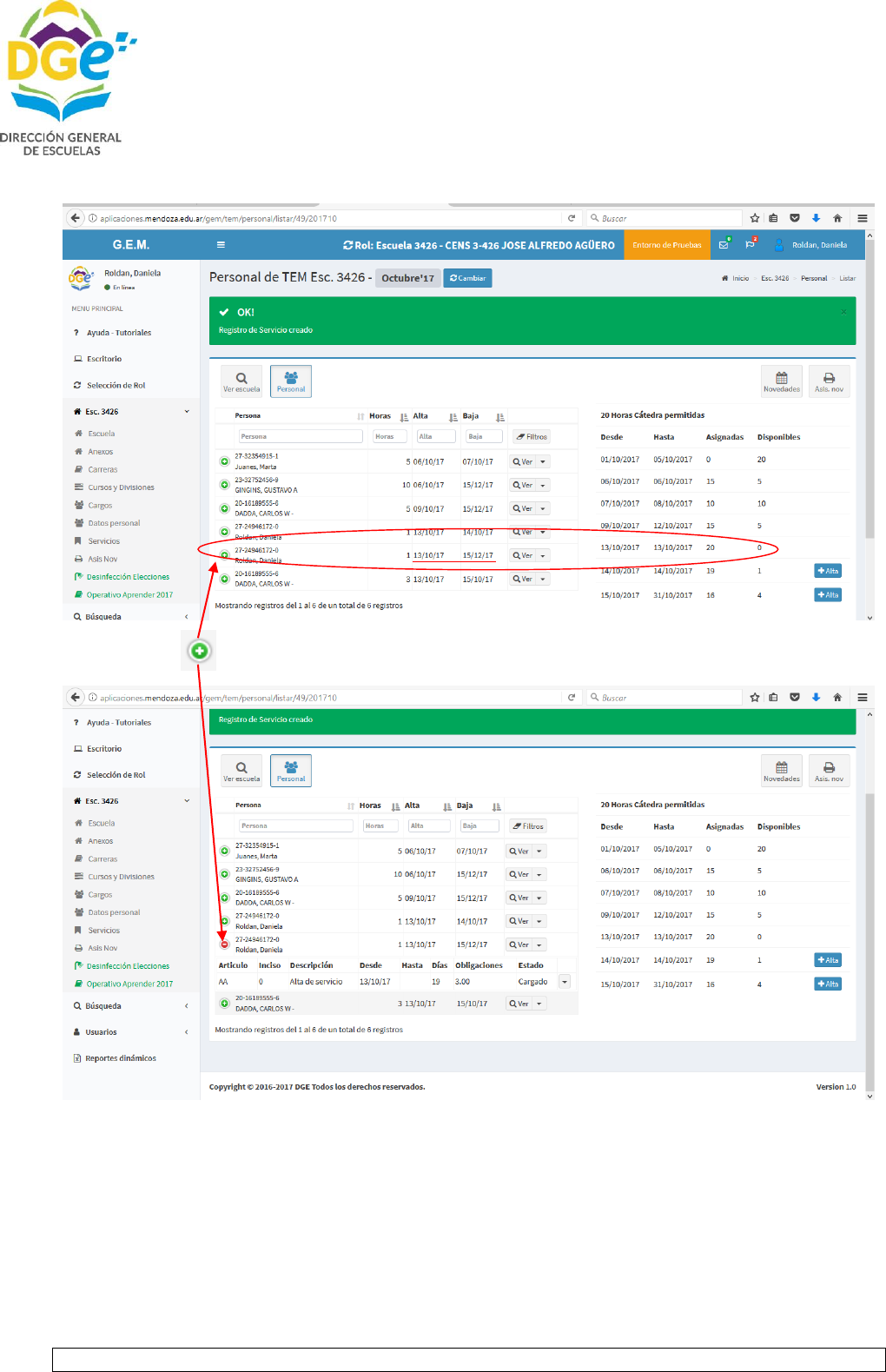
Task: Open the Roldan, Daniela user menu in blue header
Action: [x=810, y=245]
